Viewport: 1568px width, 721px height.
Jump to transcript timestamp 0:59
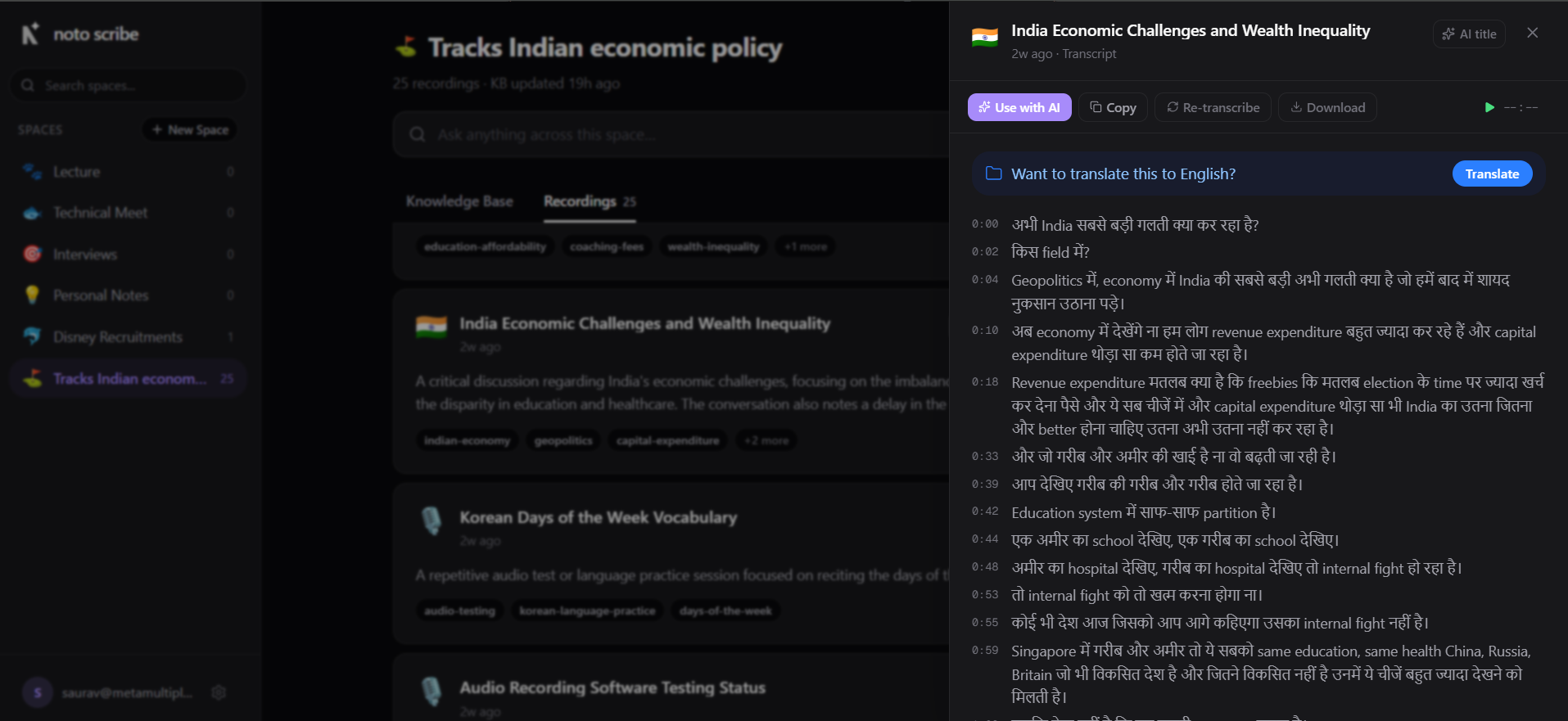point(985,651)
